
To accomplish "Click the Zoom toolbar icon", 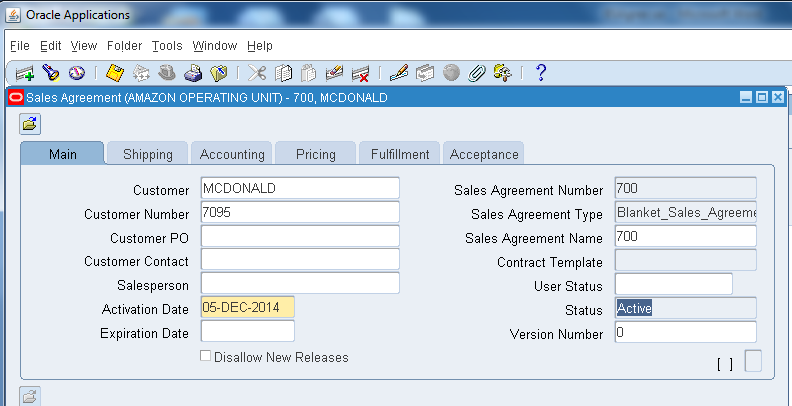I will tap(425, 74).
